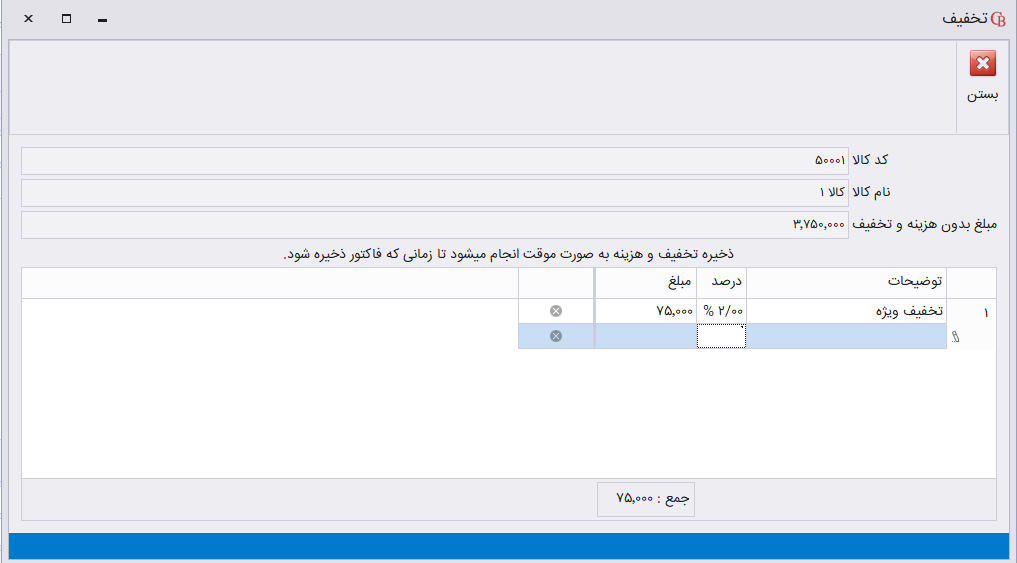Click the نام کالا field showing کالا ۱
The width and height of the screenshot is (1017, 563).
pos(435,192)
